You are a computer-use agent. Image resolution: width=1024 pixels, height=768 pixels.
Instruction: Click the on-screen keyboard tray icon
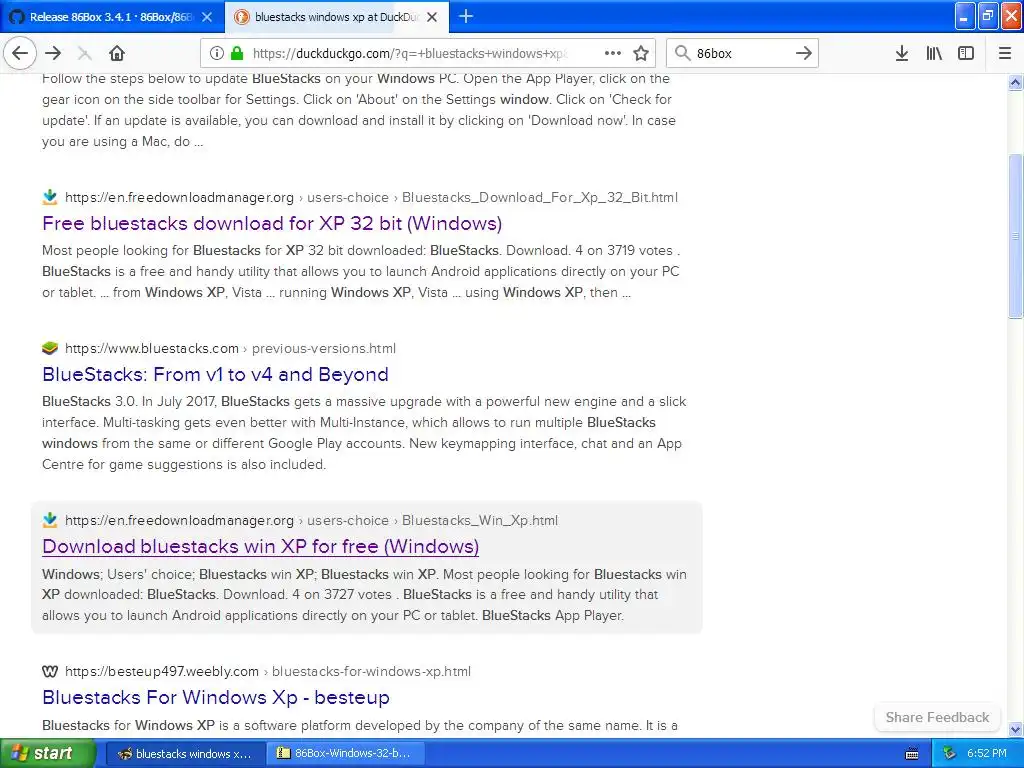point(912,754)
